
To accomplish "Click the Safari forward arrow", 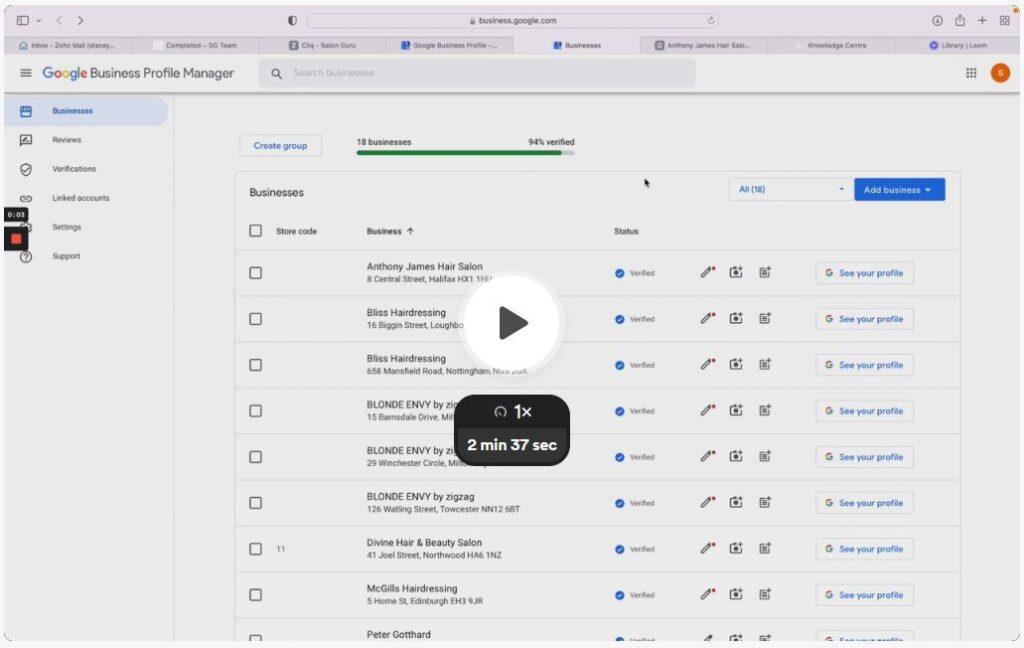I will pos(80,21).
